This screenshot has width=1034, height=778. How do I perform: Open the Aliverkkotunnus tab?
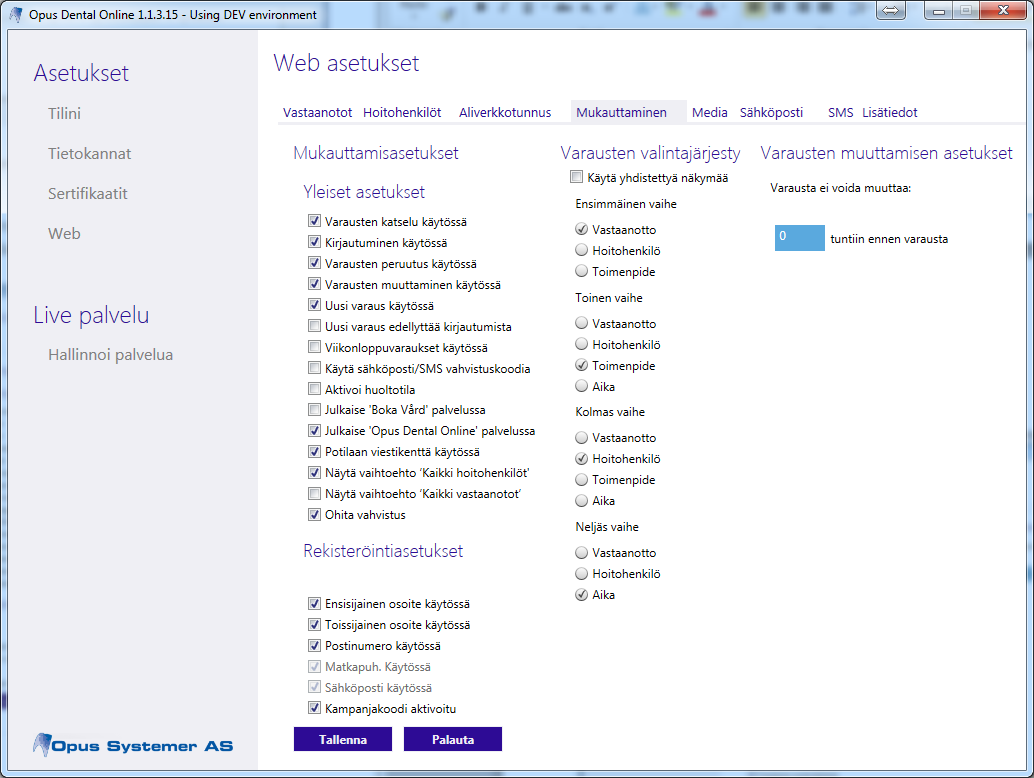click(505, 113)
